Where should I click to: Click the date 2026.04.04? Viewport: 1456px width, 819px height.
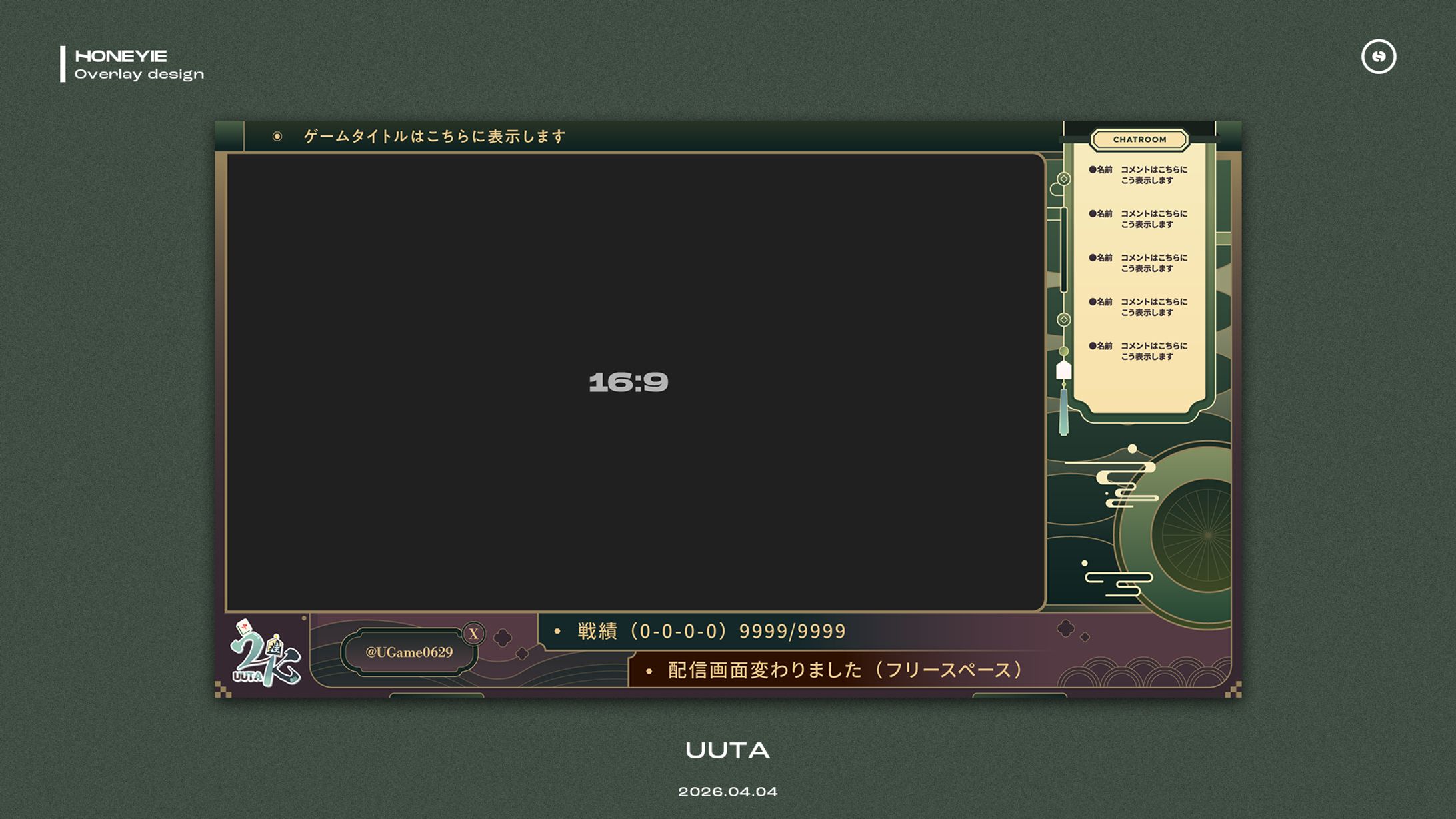728,792
